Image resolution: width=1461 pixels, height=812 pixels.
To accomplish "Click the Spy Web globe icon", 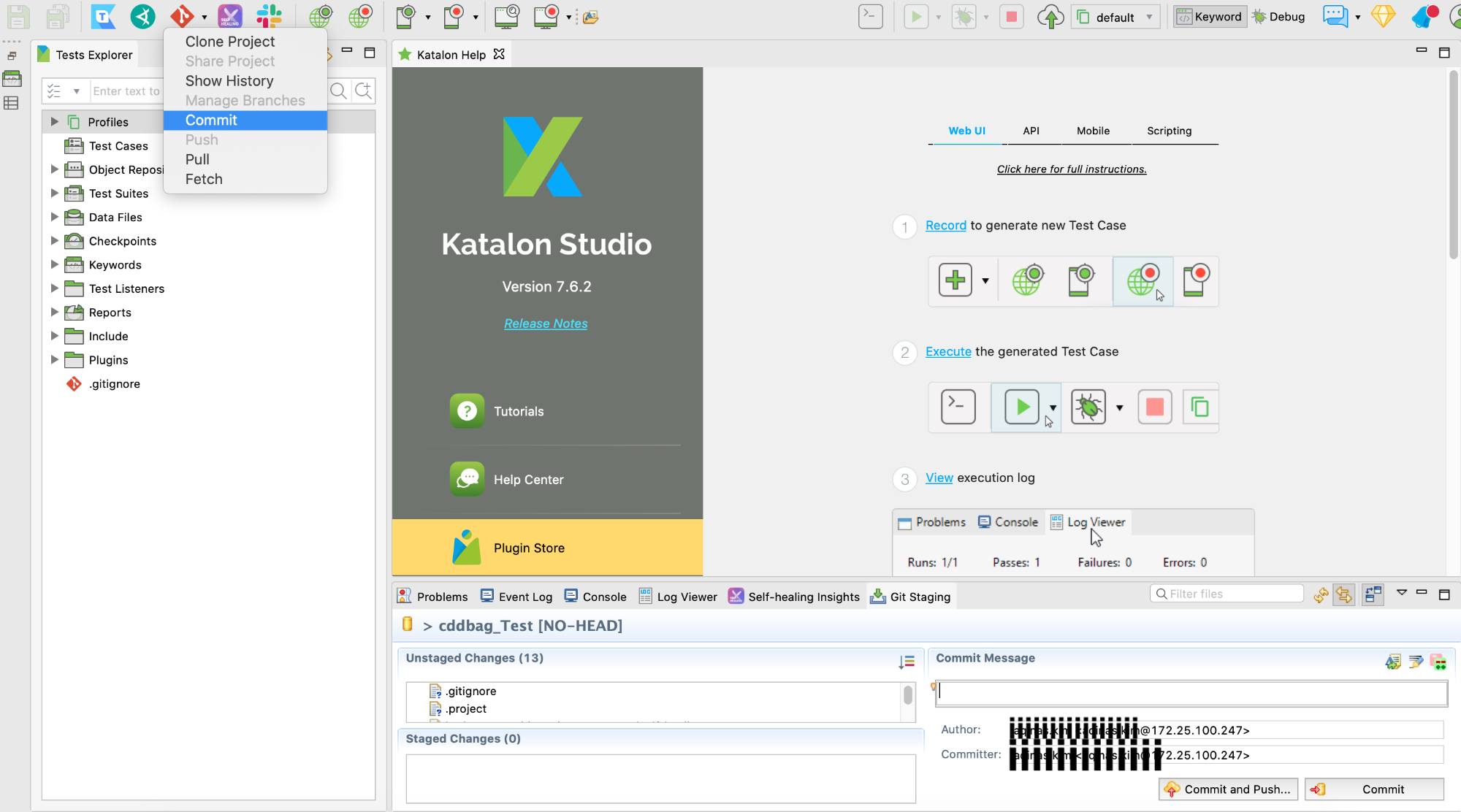I will point(320,16).
